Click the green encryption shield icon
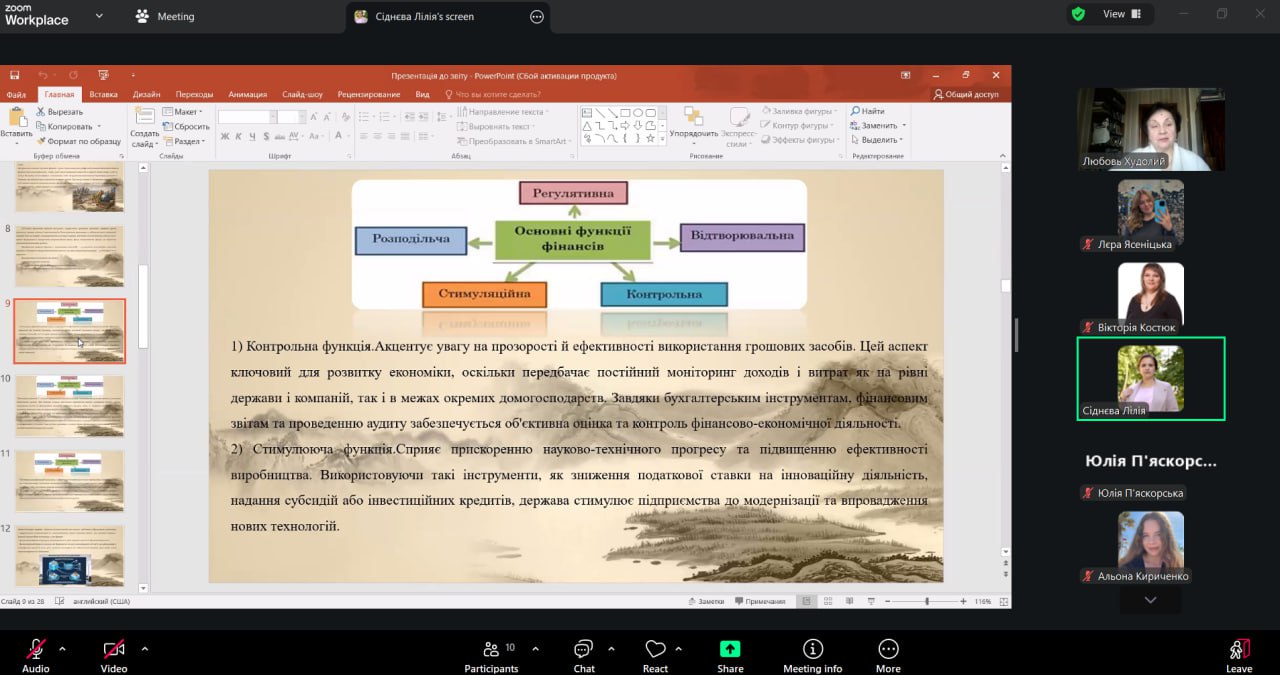This screenshot has height=675, width=1280. coord(1078,14)
